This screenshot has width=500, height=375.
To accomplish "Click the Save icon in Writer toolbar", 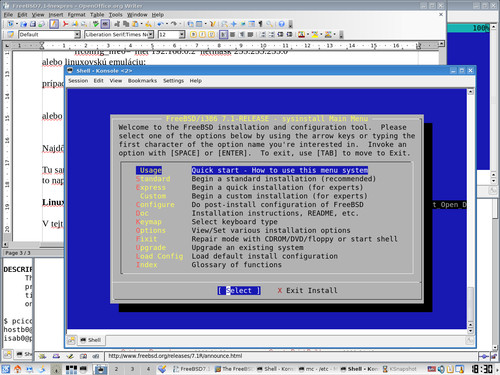I will (33, 24).
